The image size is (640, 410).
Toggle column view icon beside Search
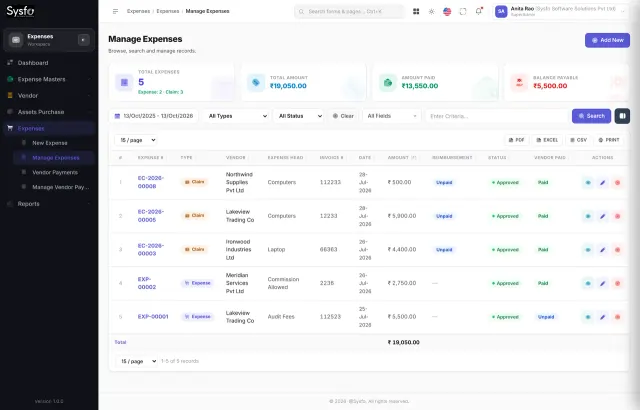[622, 116]
